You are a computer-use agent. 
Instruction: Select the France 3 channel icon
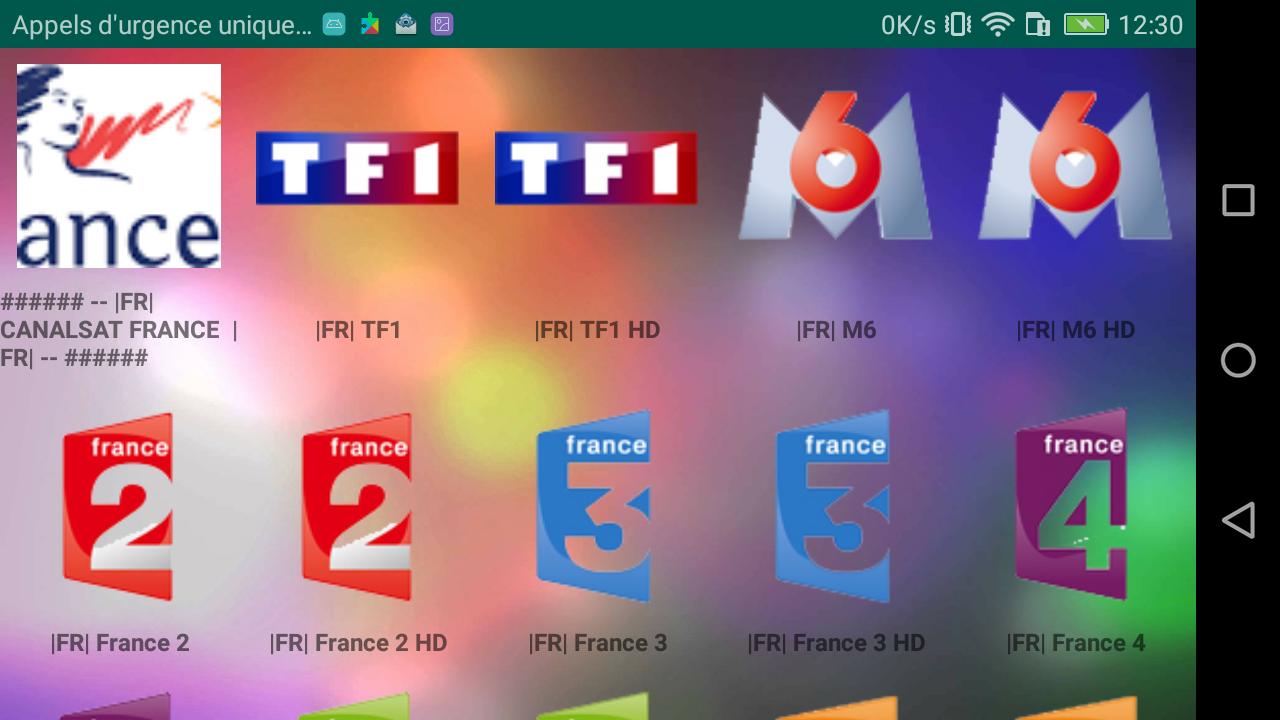tap(596, 507)
